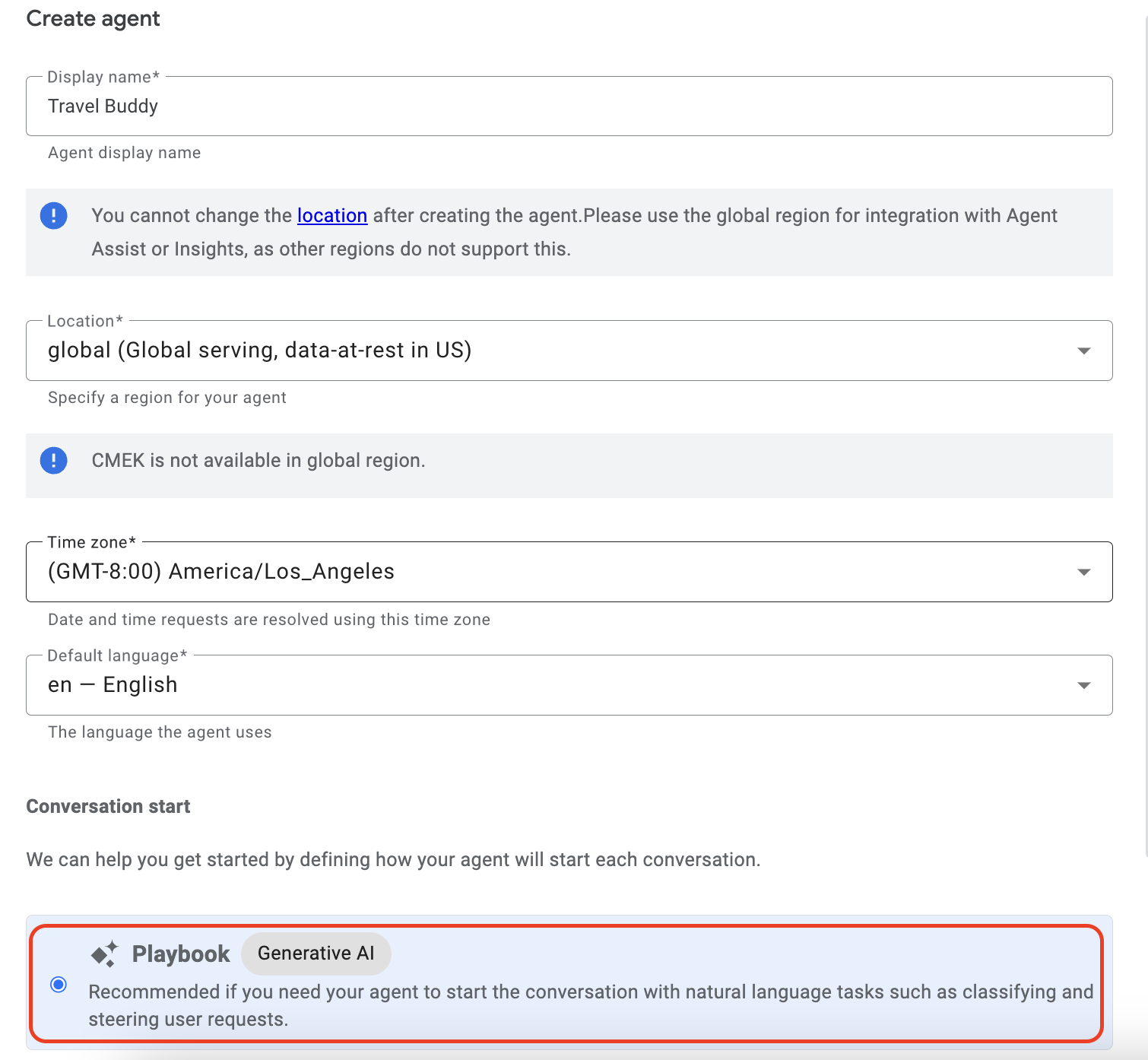Click the Agent display name helper text

(x=124, y=153)
